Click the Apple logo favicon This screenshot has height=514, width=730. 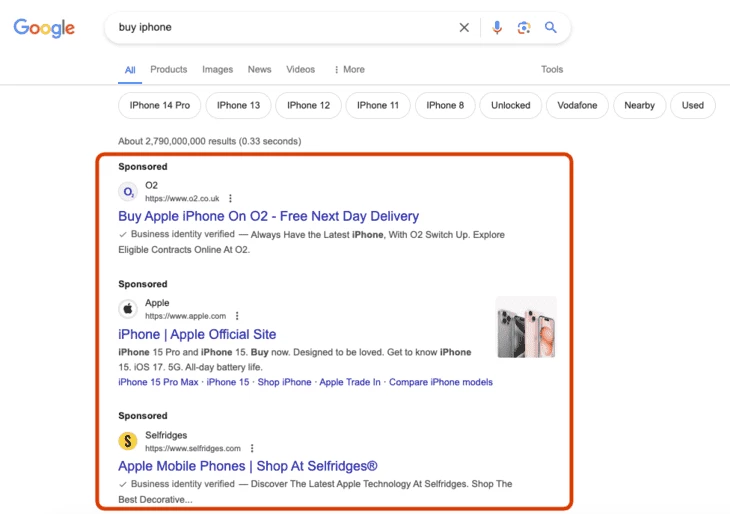point(128,309)
